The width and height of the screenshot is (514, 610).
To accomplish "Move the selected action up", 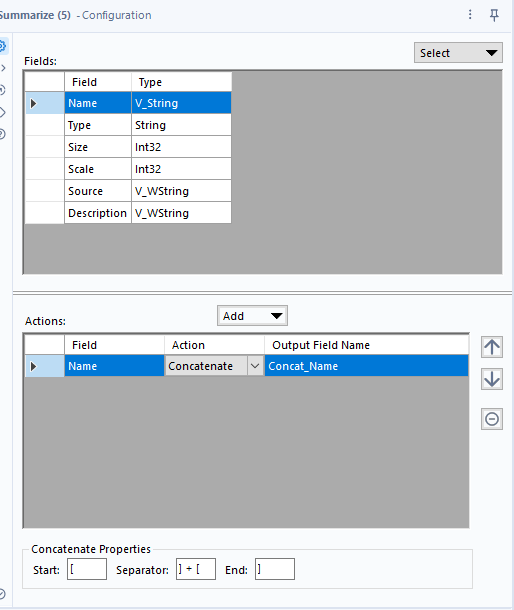I will point(492,347).
